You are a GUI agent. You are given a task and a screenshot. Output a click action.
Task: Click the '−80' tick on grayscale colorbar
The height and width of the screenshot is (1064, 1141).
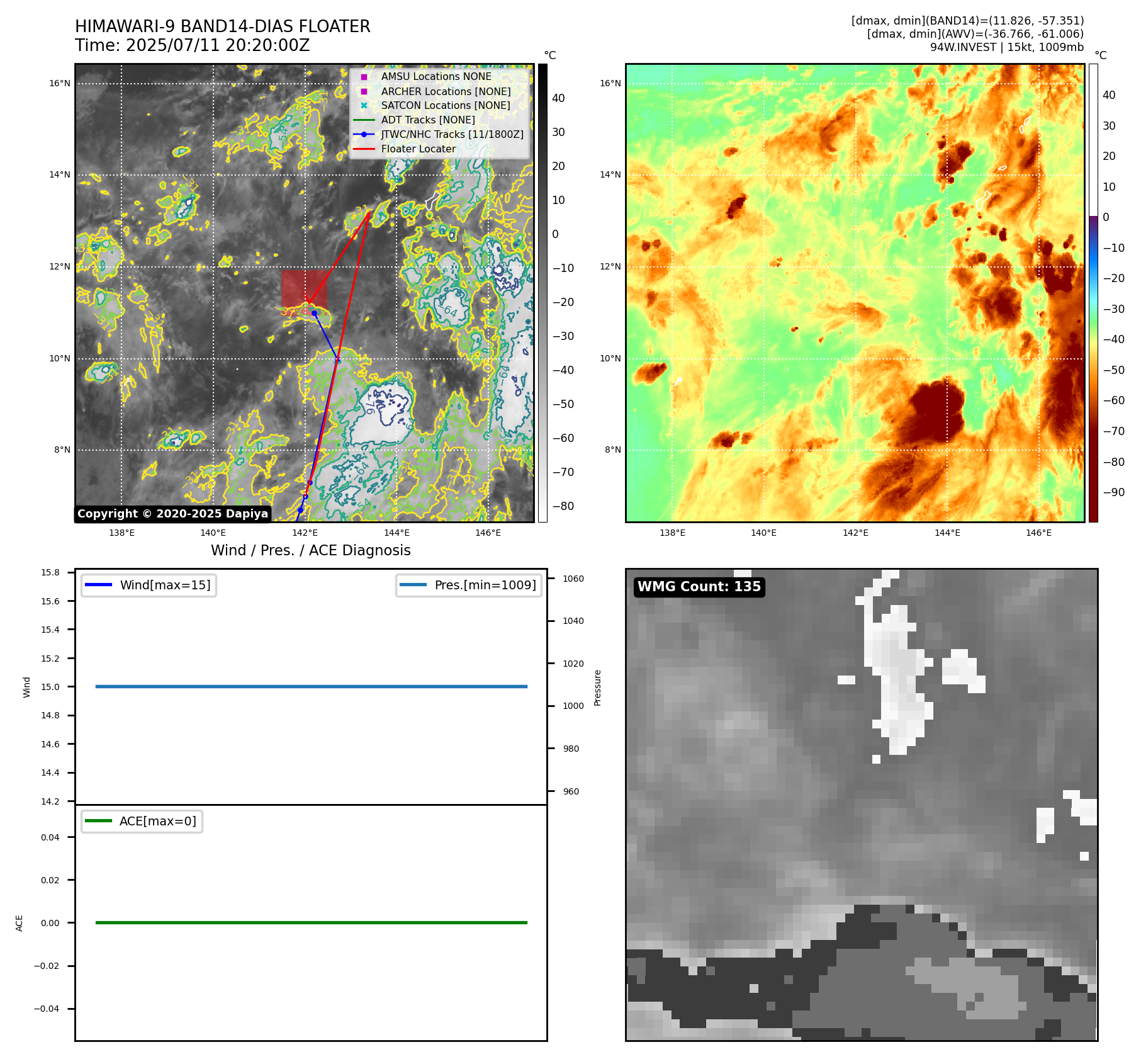click(x=563, y=506)
